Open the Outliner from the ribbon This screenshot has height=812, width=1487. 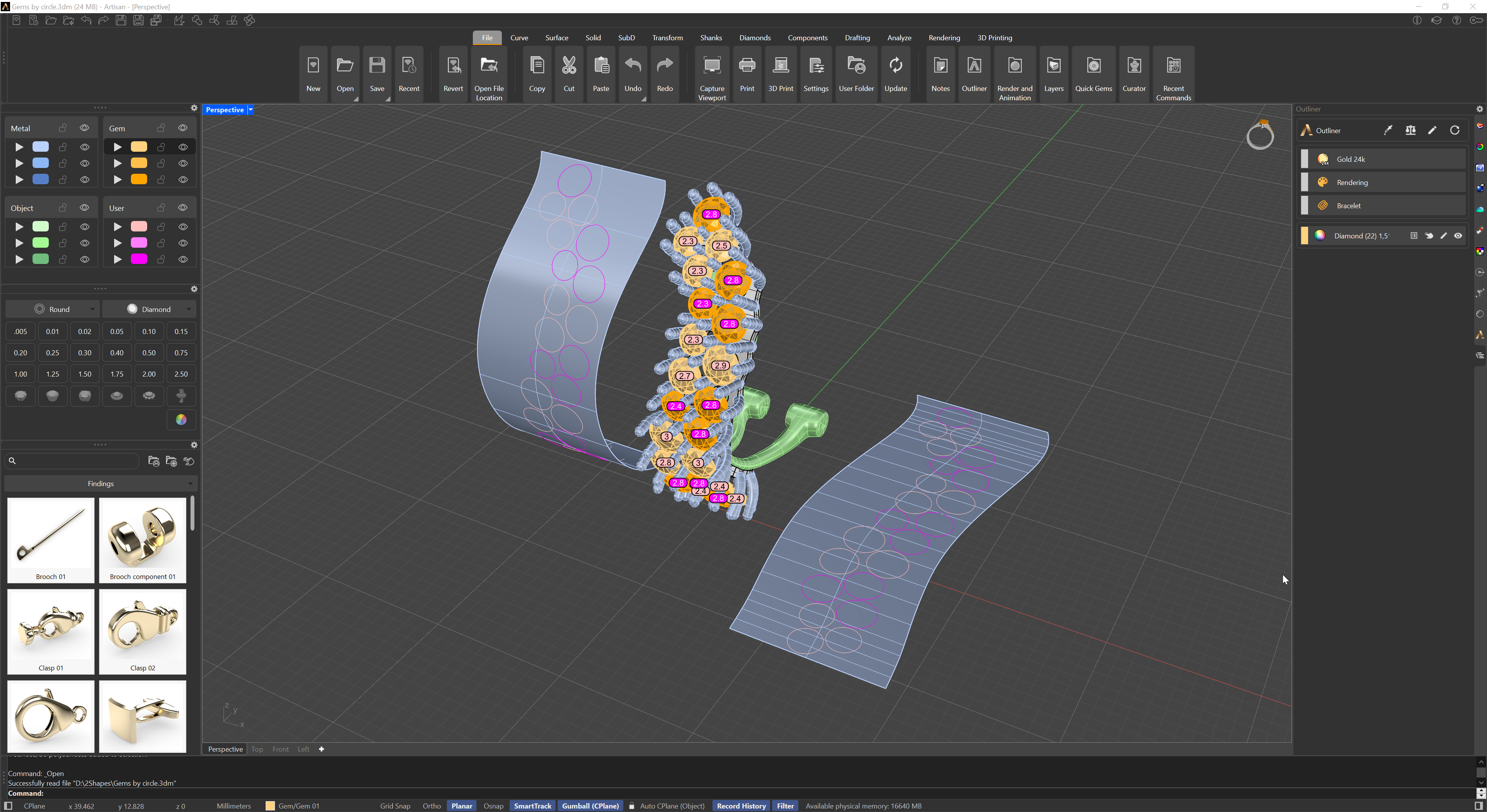pos(974,74)
